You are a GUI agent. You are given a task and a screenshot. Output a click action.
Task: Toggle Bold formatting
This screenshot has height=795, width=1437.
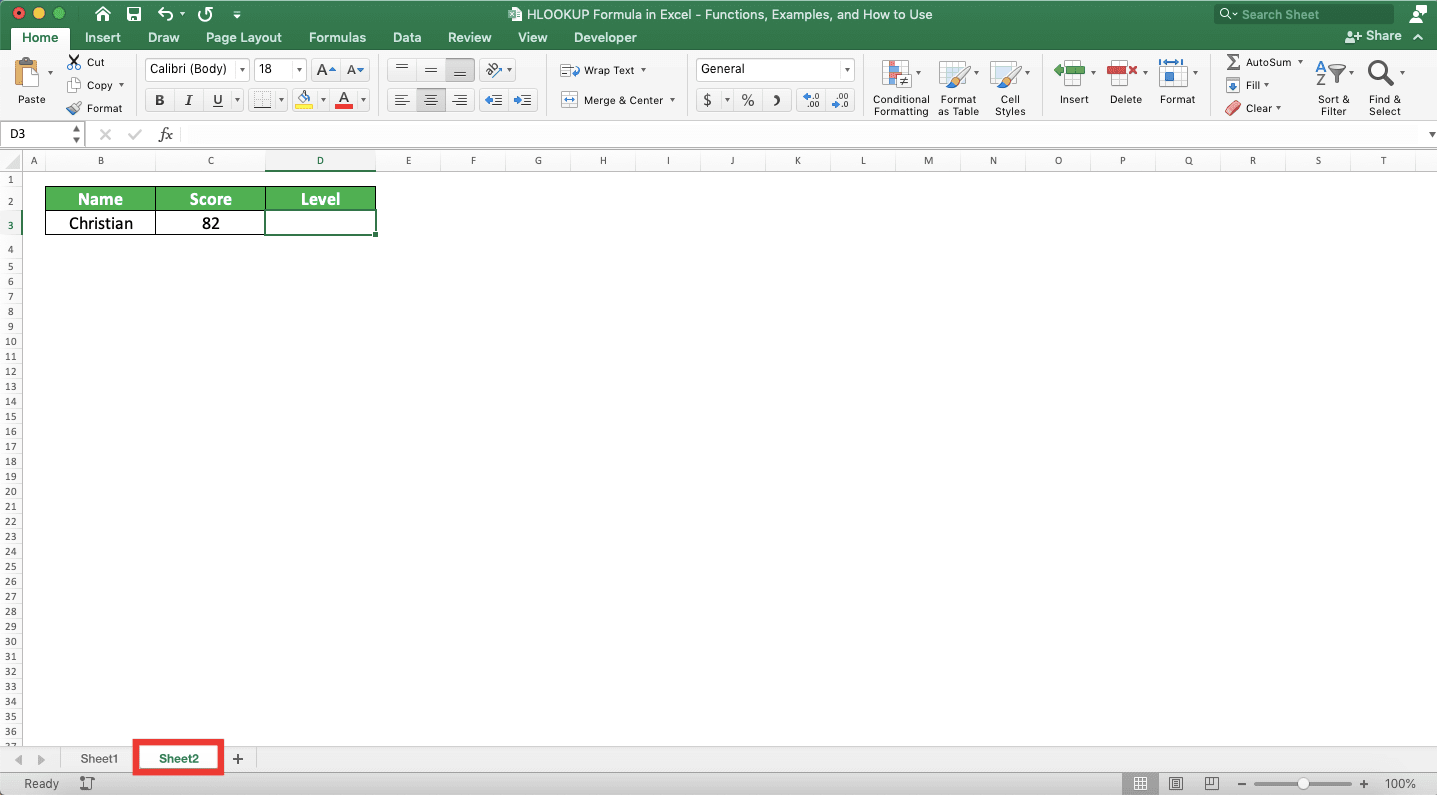pos(159,100)
